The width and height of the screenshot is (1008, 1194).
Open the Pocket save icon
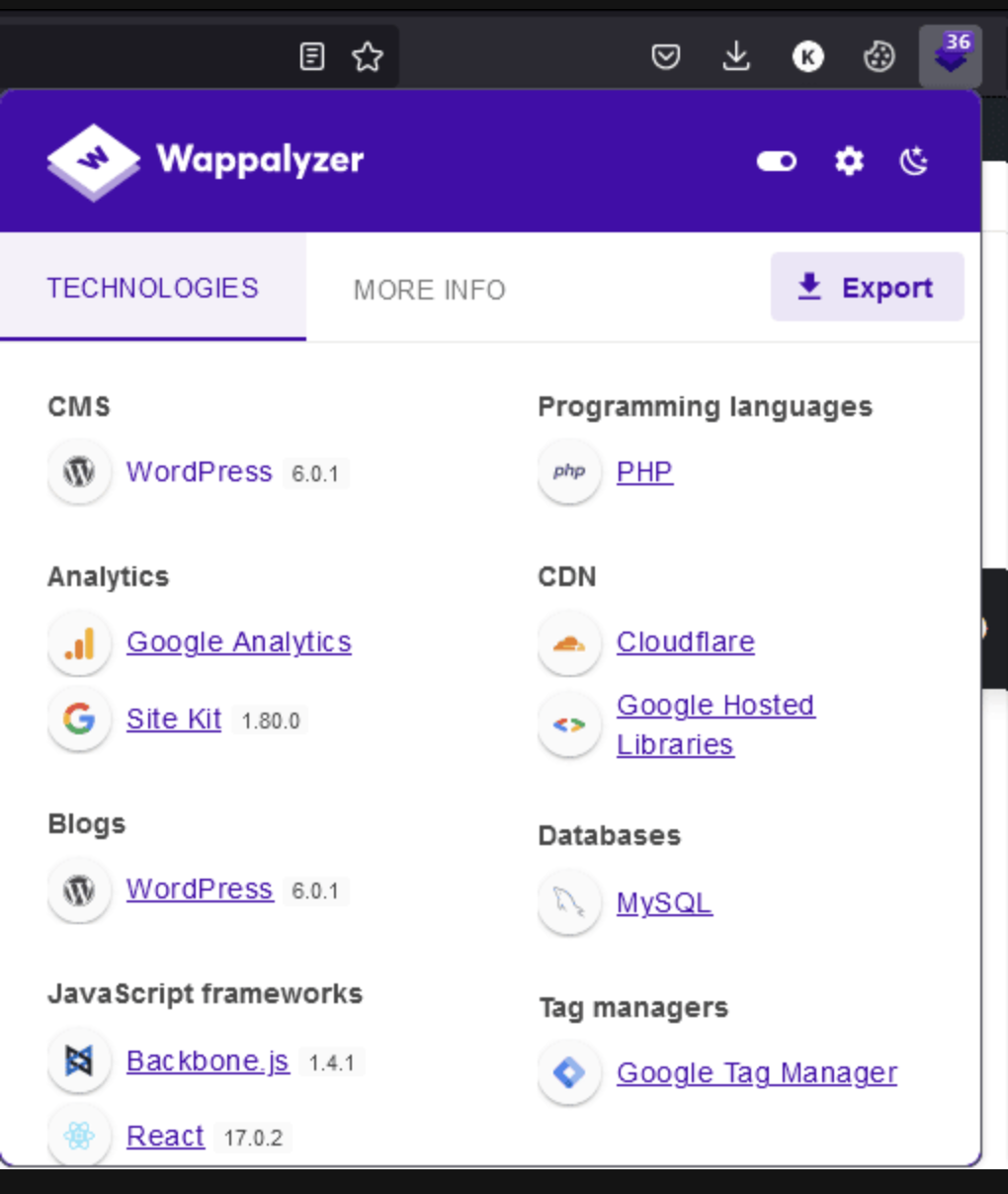666,56
